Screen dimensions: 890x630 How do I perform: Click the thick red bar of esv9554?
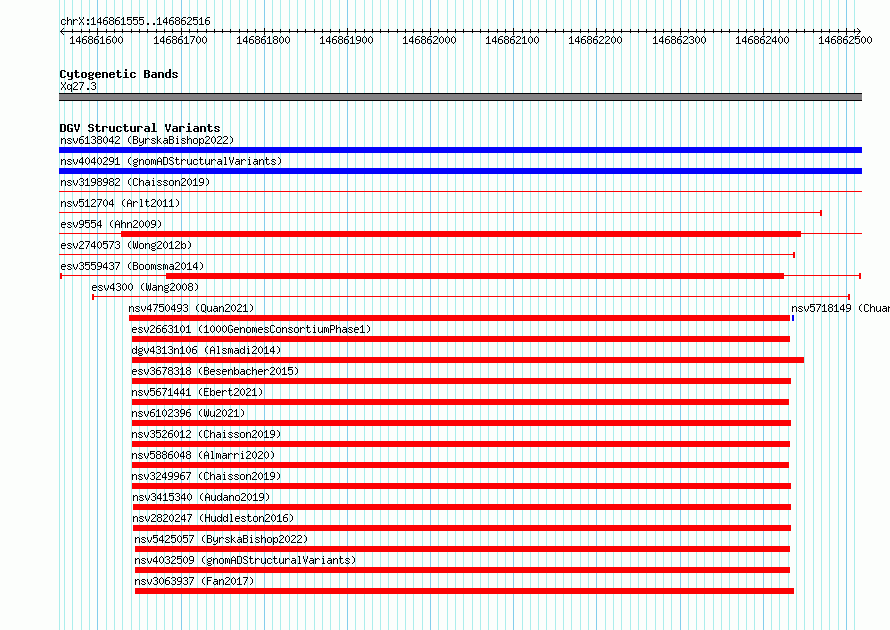coord(461,234)
